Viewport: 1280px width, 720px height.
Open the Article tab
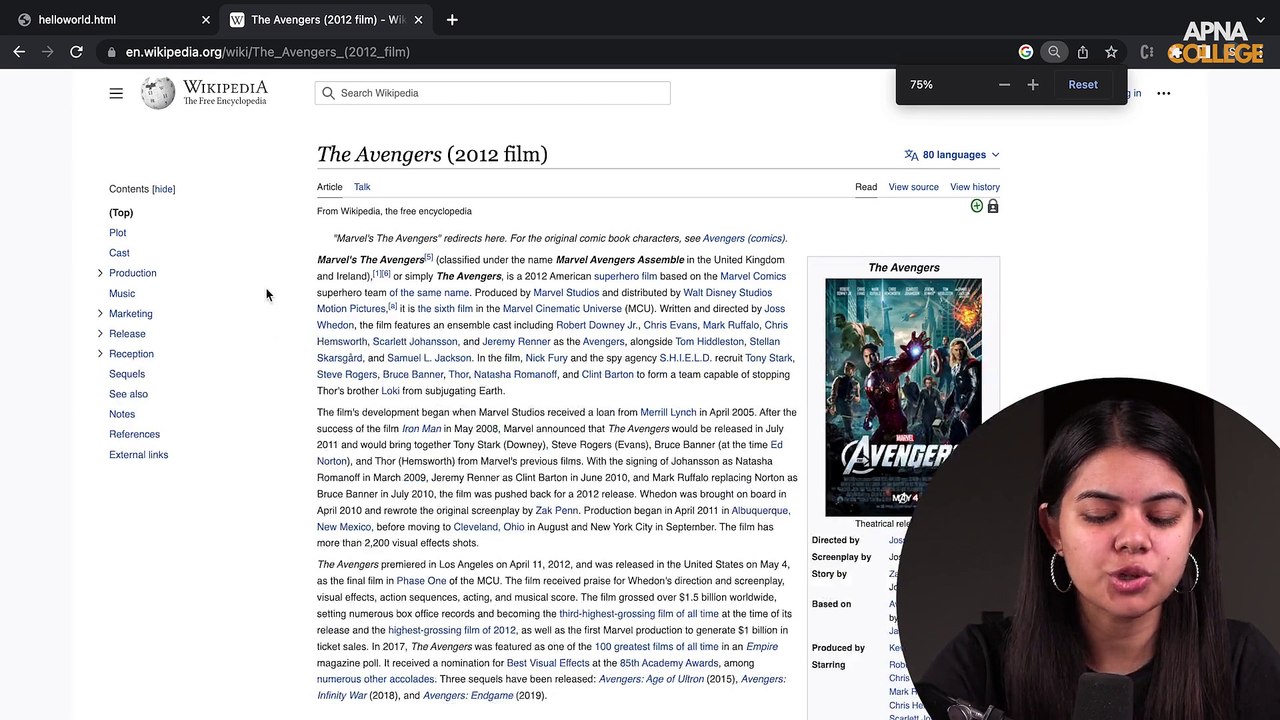coord(330,187)
